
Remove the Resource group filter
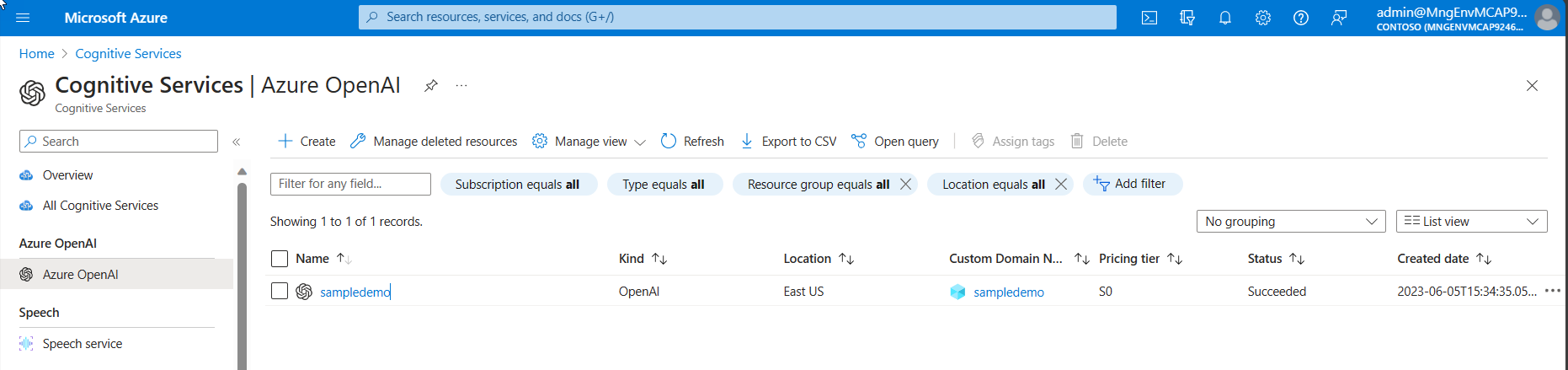[x=906, y=184]
